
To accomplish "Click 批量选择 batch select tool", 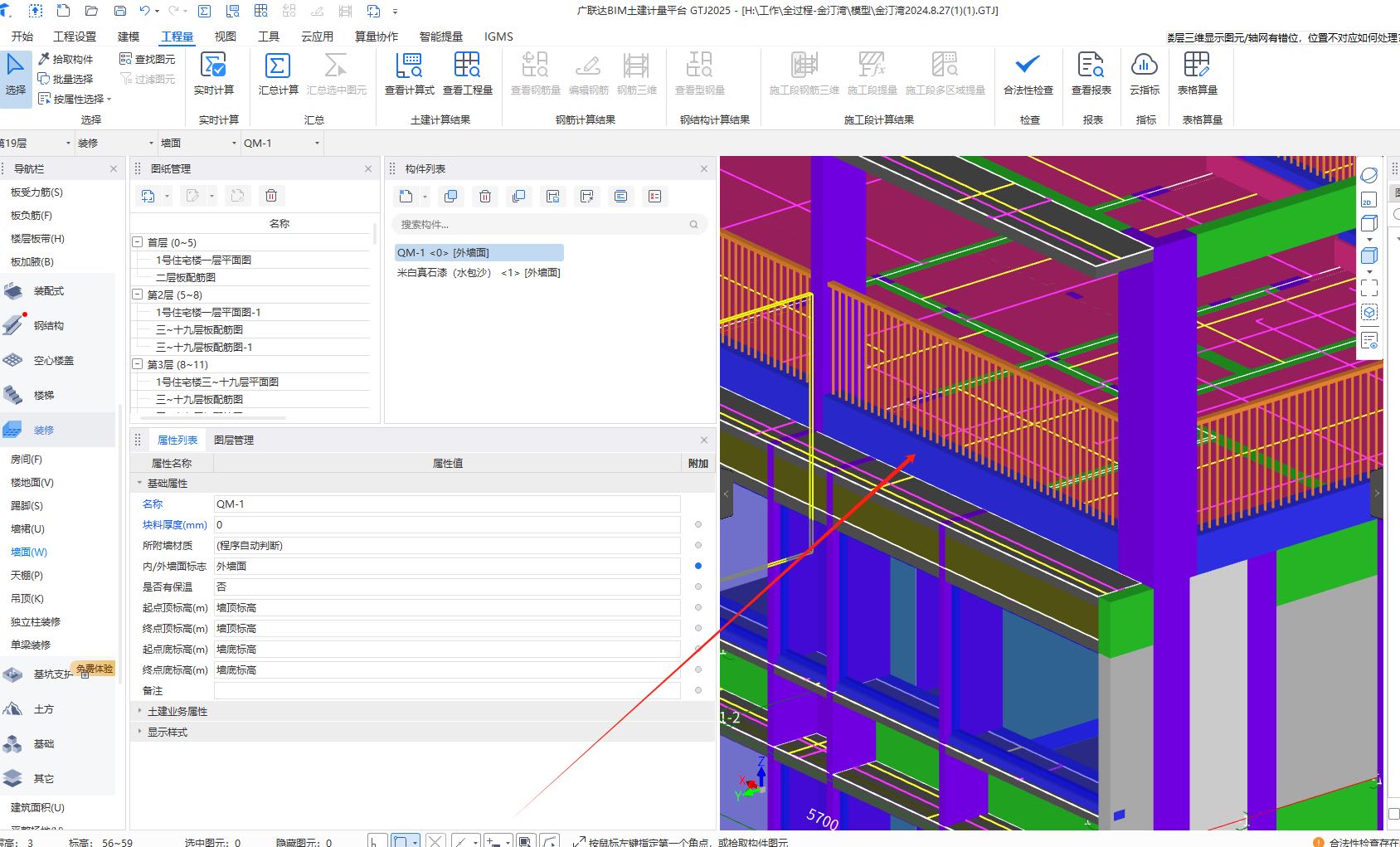I will tap(66, 79).
